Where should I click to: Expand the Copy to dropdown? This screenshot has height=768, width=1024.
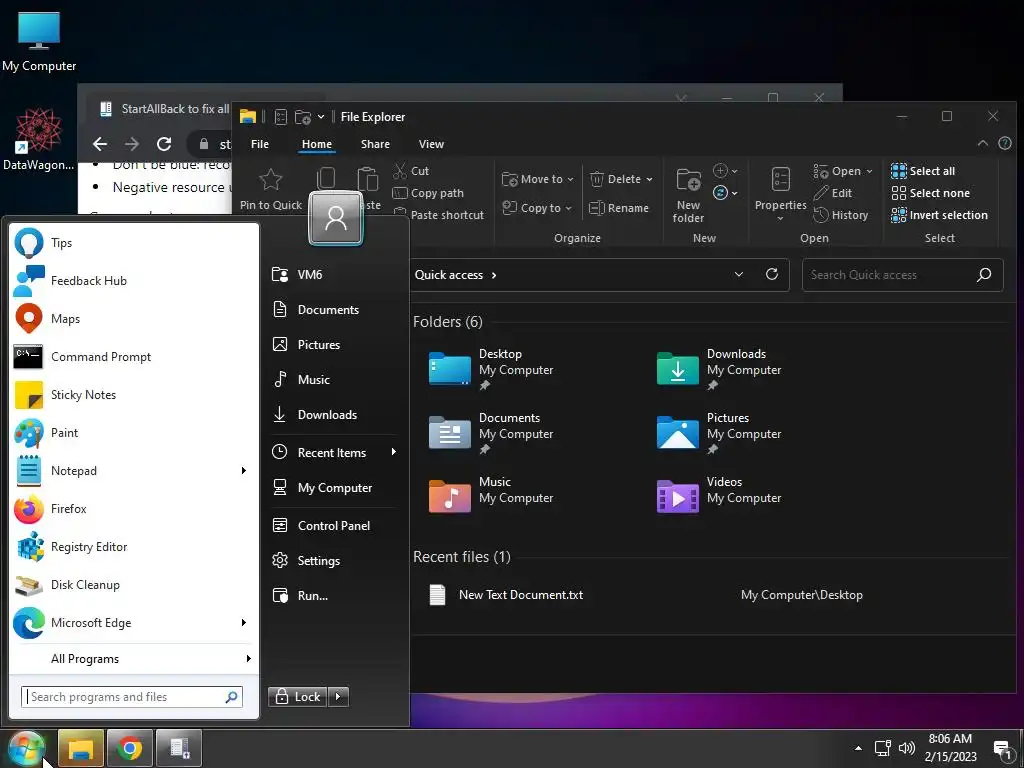(568, 208)
